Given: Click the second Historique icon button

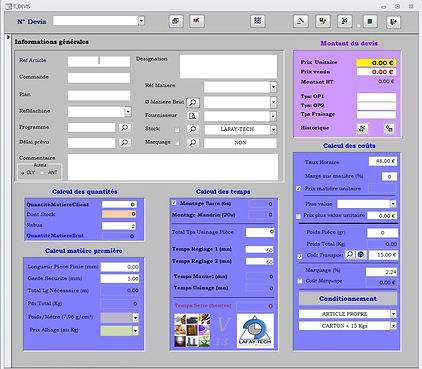Looking at the screenshot, I should tap(389, 128).
